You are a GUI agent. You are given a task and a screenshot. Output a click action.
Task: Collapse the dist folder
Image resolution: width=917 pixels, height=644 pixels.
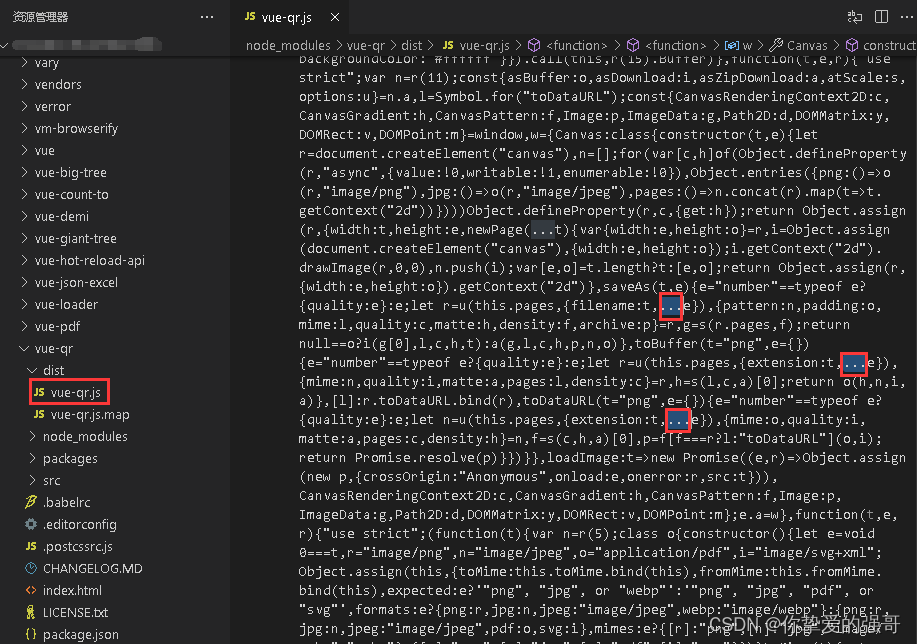click(31, 370)
